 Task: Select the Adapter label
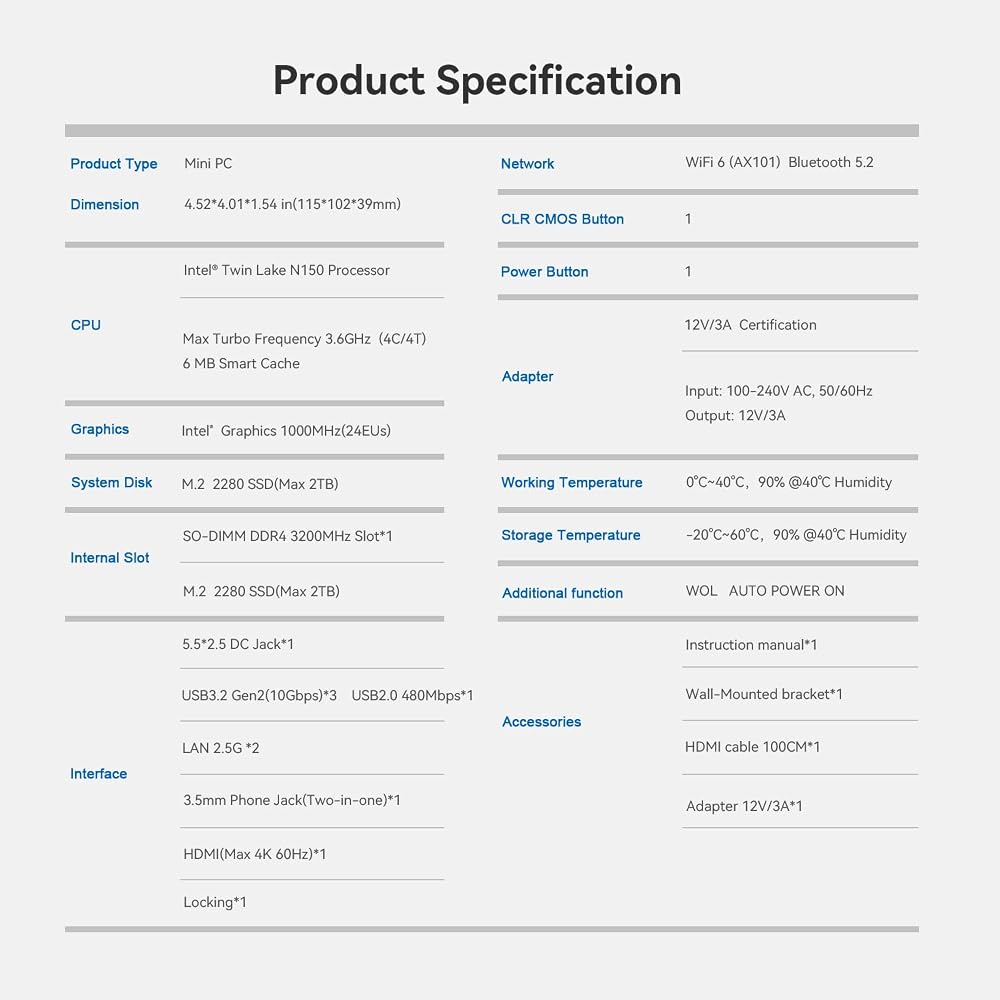(x=527, y=377)
